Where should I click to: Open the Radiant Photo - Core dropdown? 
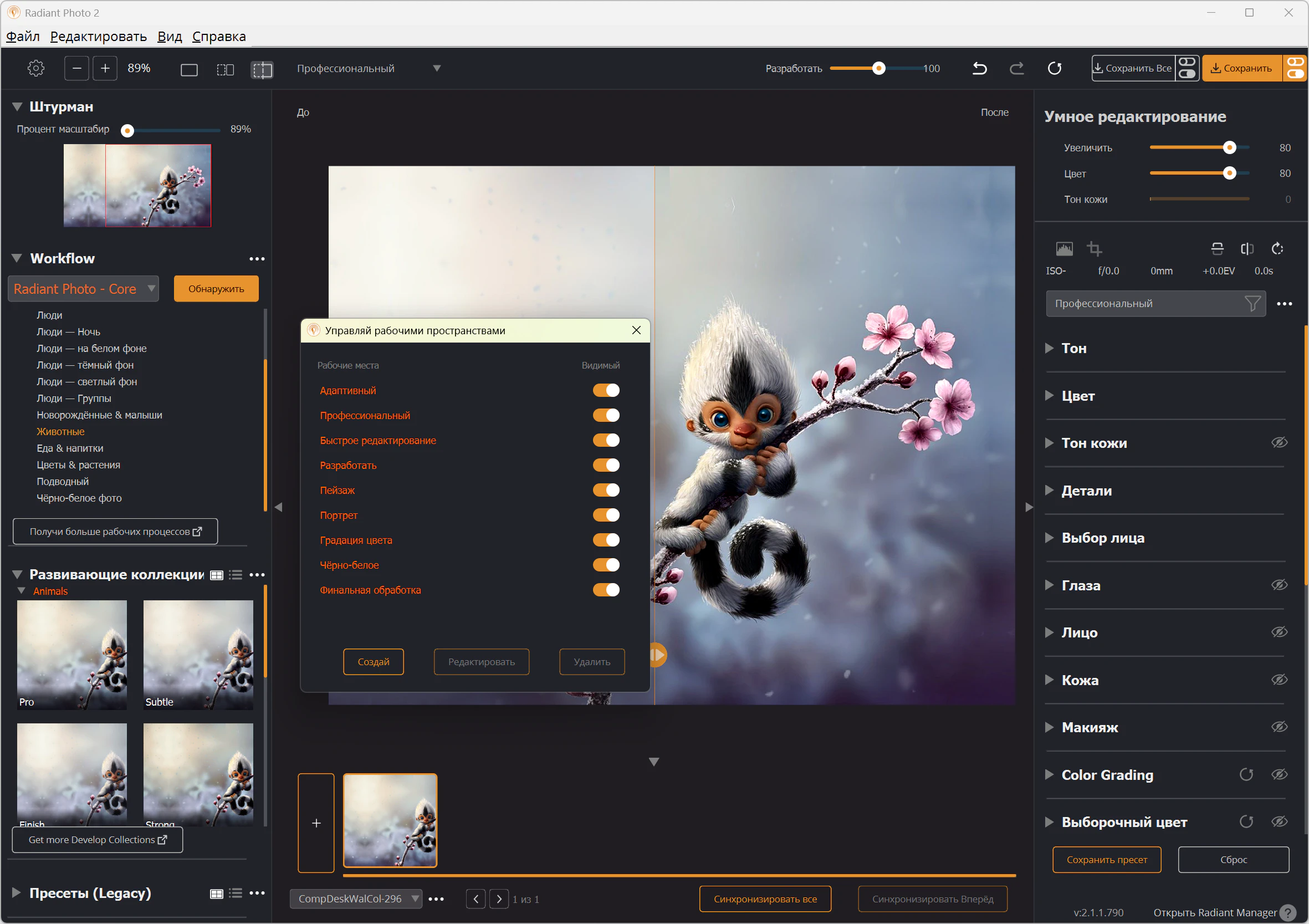click(83, 289)
